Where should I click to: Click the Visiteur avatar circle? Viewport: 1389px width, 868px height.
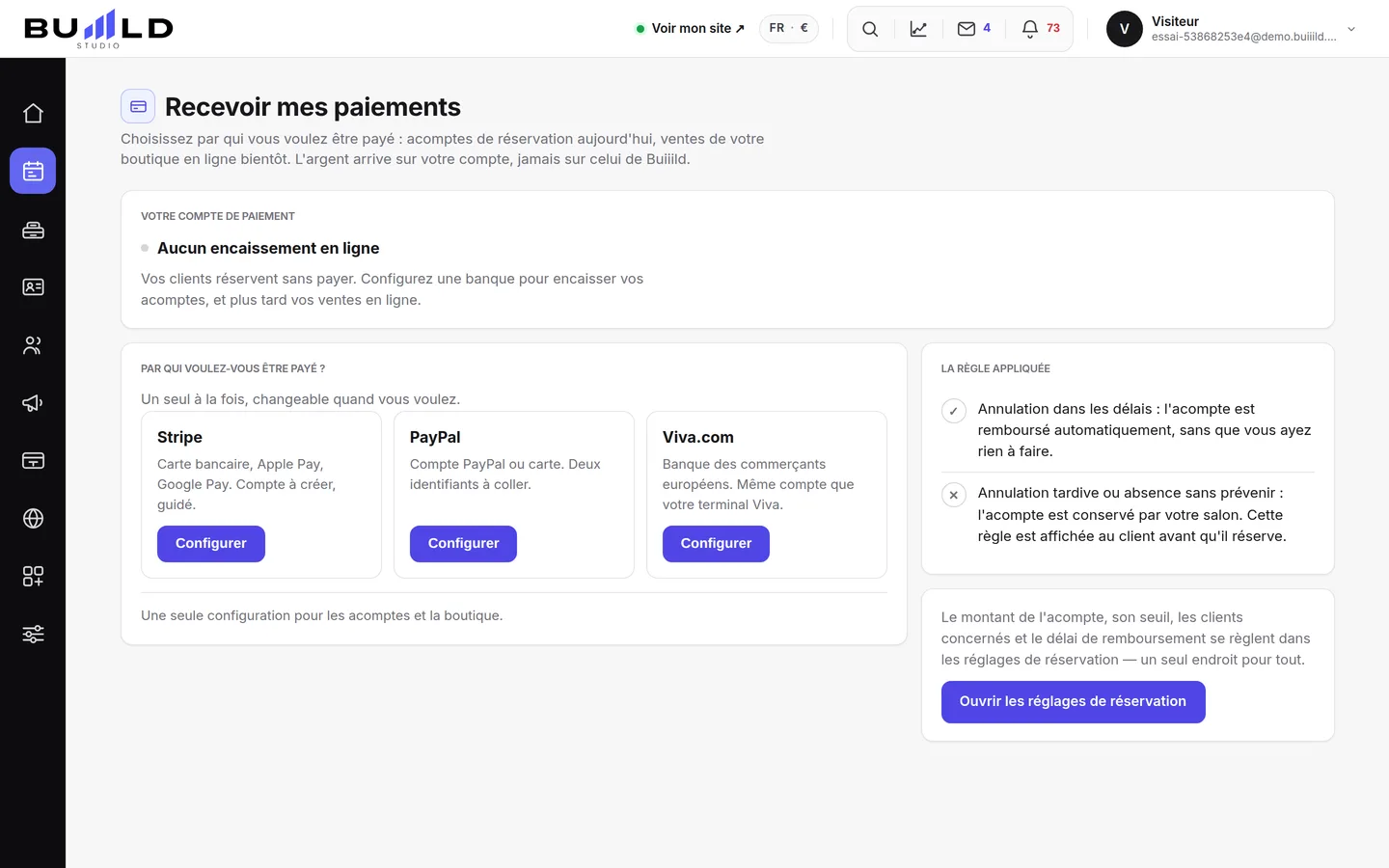[1125, 29]
